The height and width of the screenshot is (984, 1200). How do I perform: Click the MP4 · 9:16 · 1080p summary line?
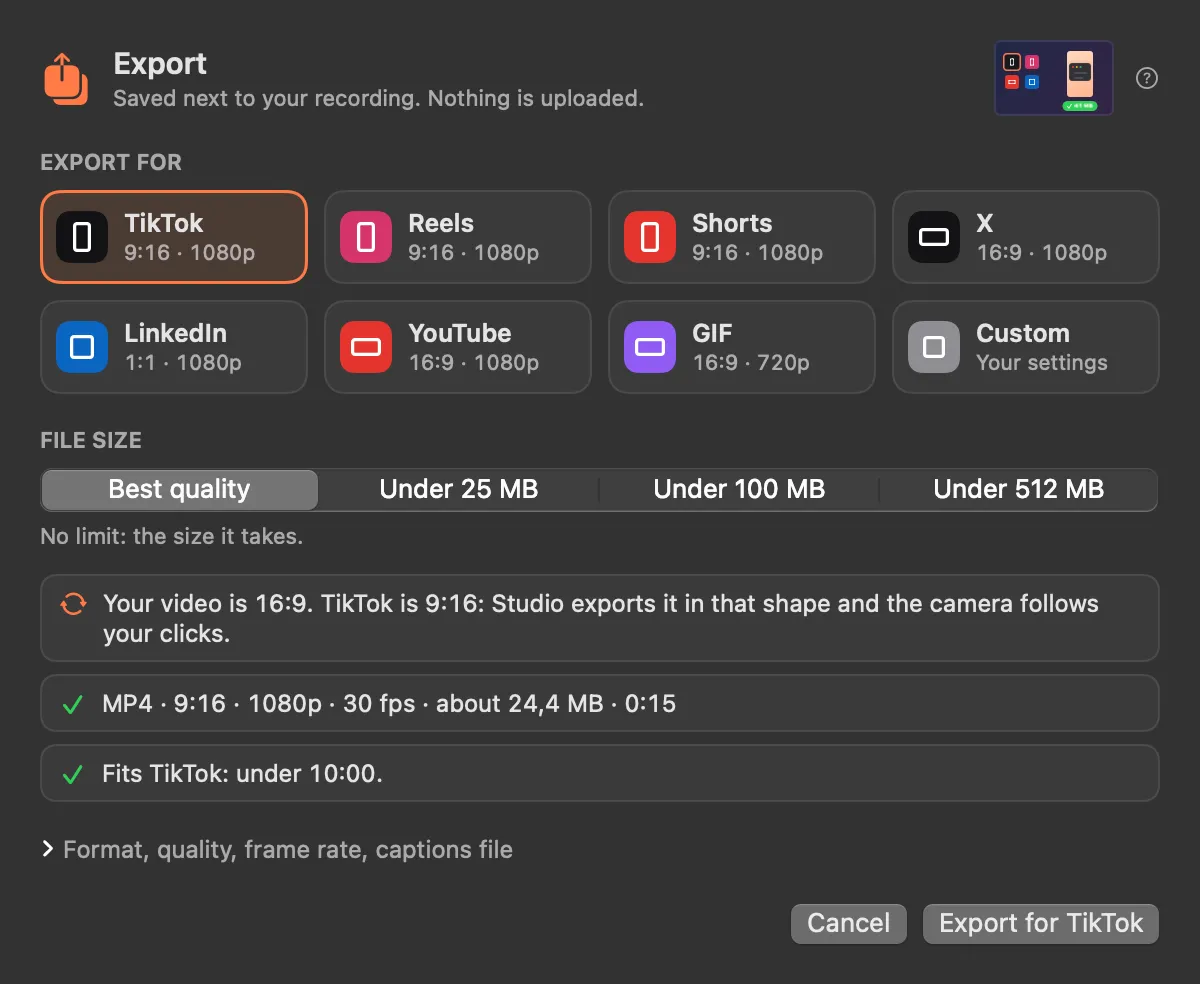click(600, 704)
